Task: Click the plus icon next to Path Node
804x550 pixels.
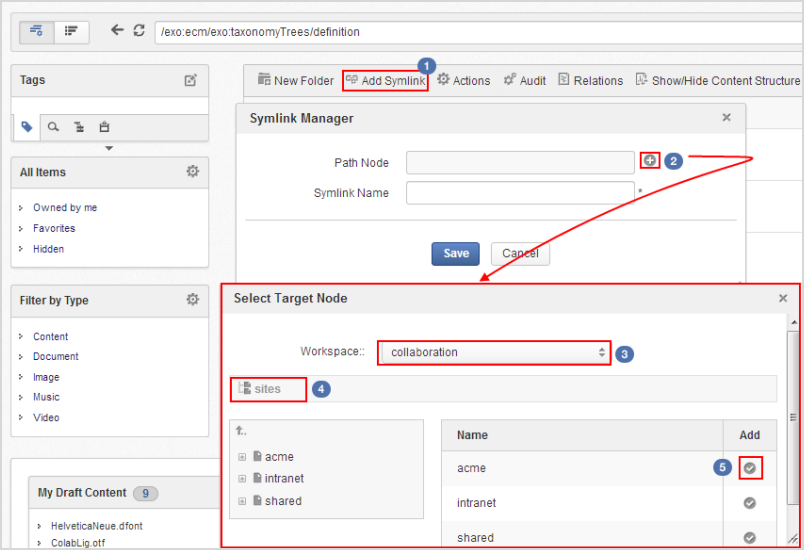Action: click(650, 160)
